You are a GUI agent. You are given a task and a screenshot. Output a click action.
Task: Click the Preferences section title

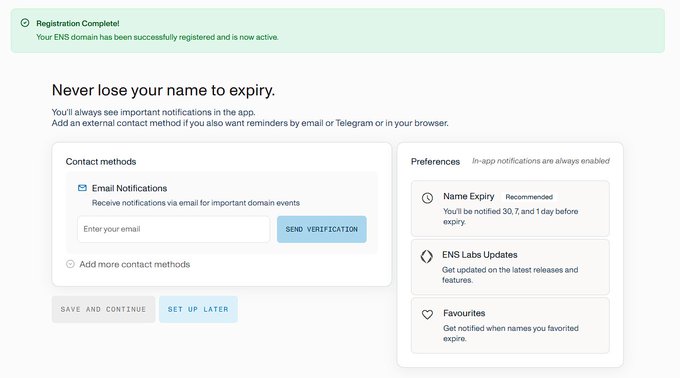point(435,162)
